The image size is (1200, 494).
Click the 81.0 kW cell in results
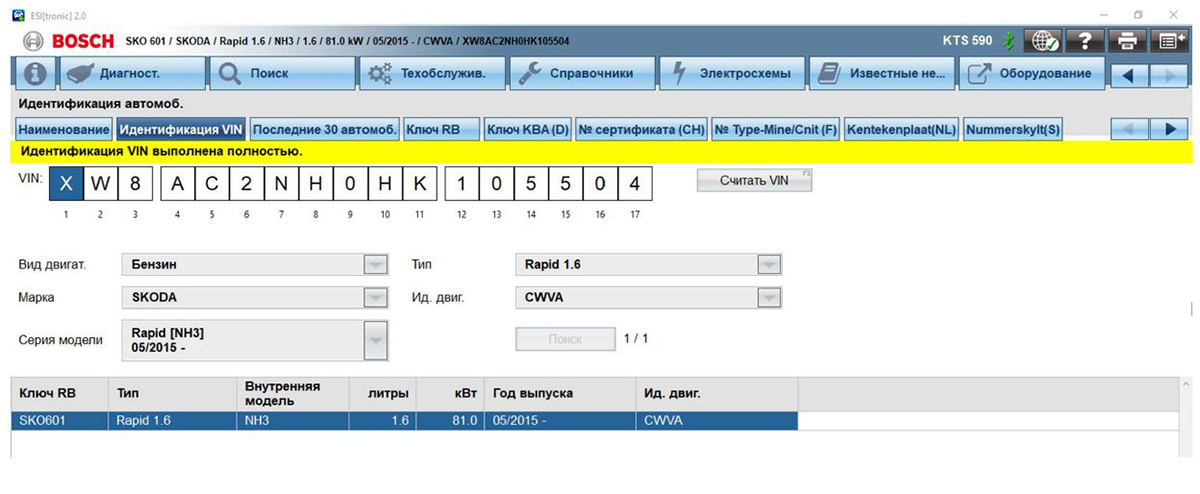click(448, 421)
